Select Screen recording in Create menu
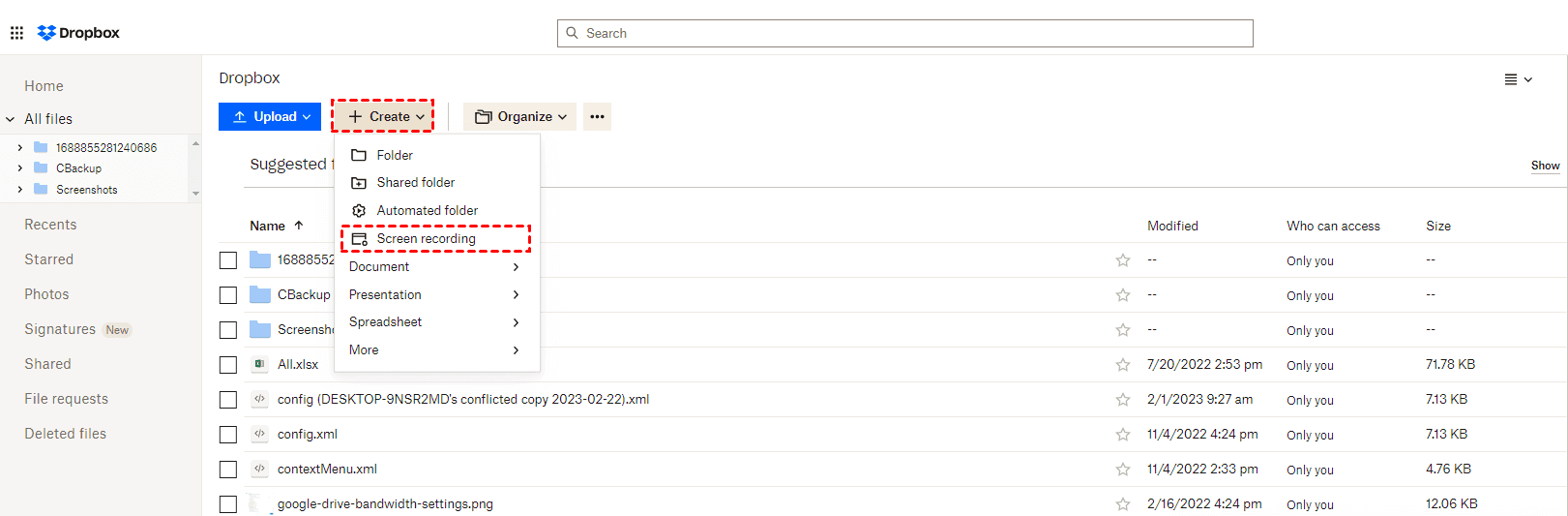This screenshot has width=1568, height=516. (435, 238)
